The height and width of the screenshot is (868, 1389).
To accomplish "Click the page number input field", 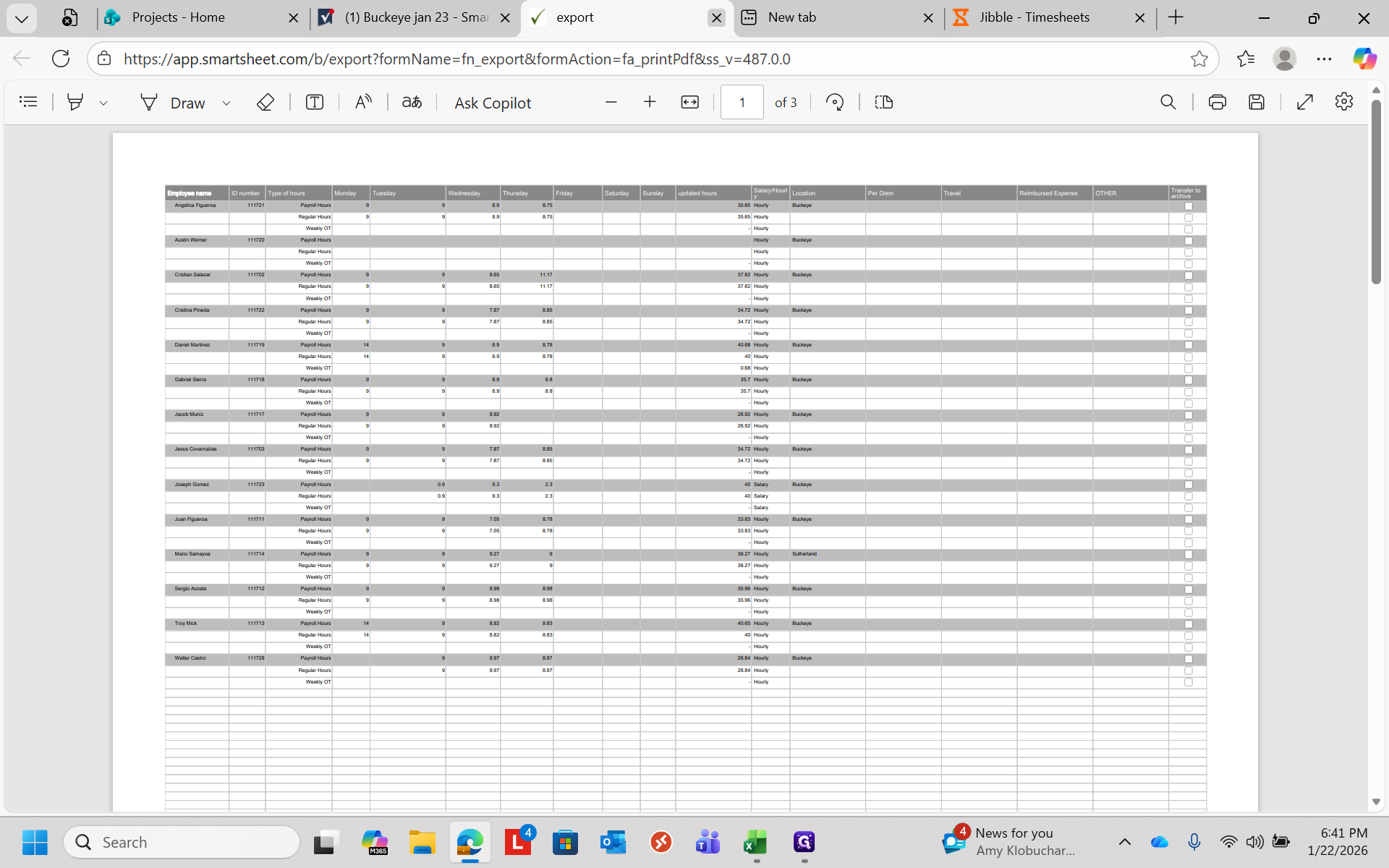I will pos(742,102).
